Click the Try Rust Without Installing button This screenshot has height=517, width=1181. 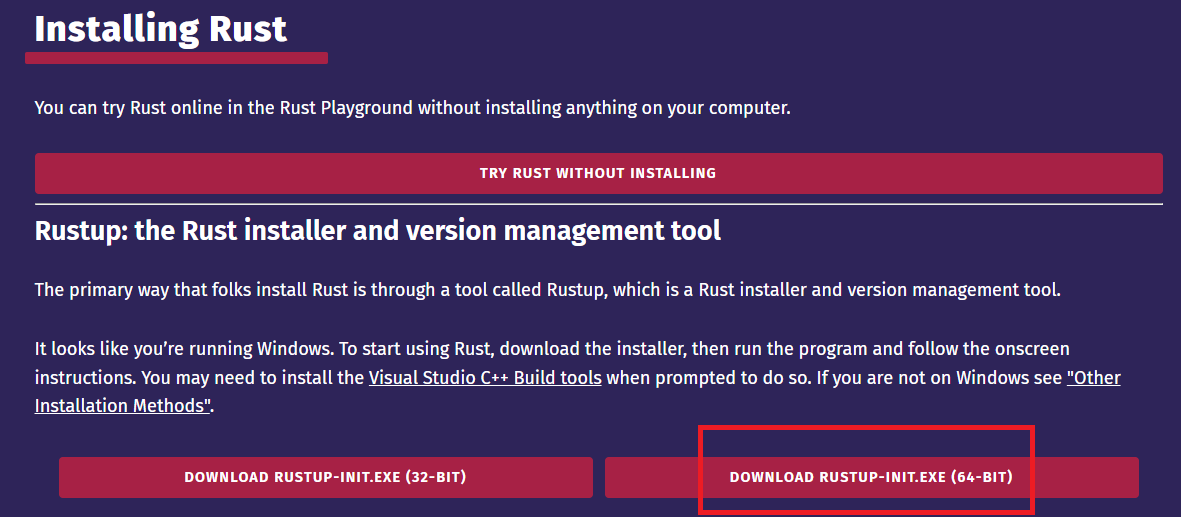(599, 173)
